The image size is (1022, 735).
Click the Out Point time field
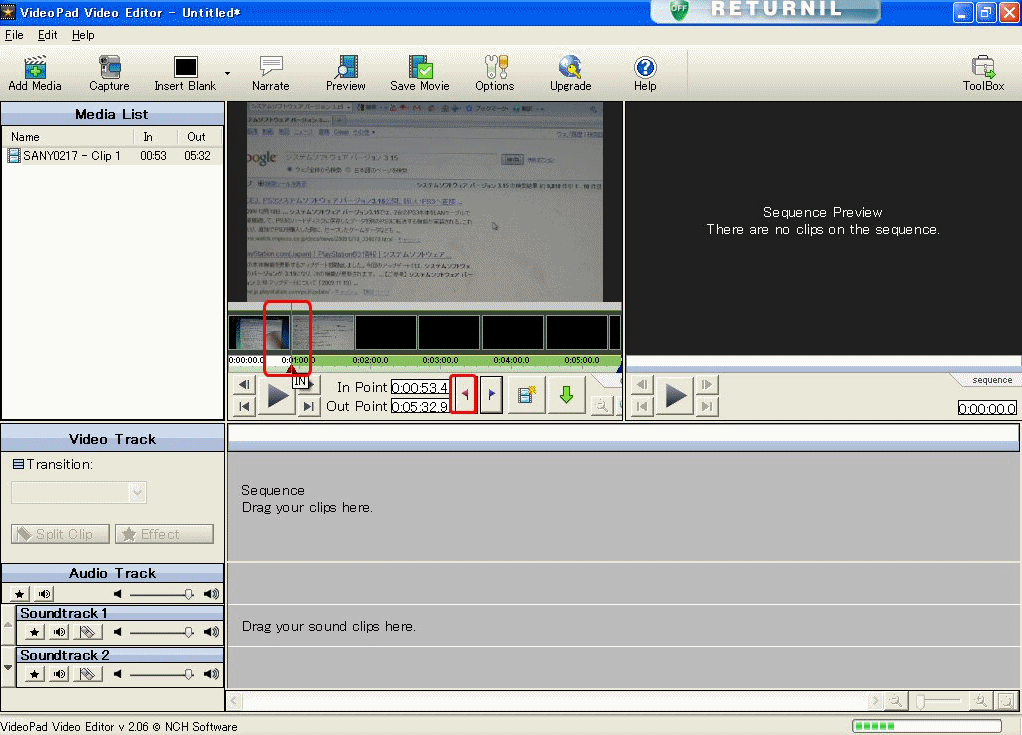point(420,407)
